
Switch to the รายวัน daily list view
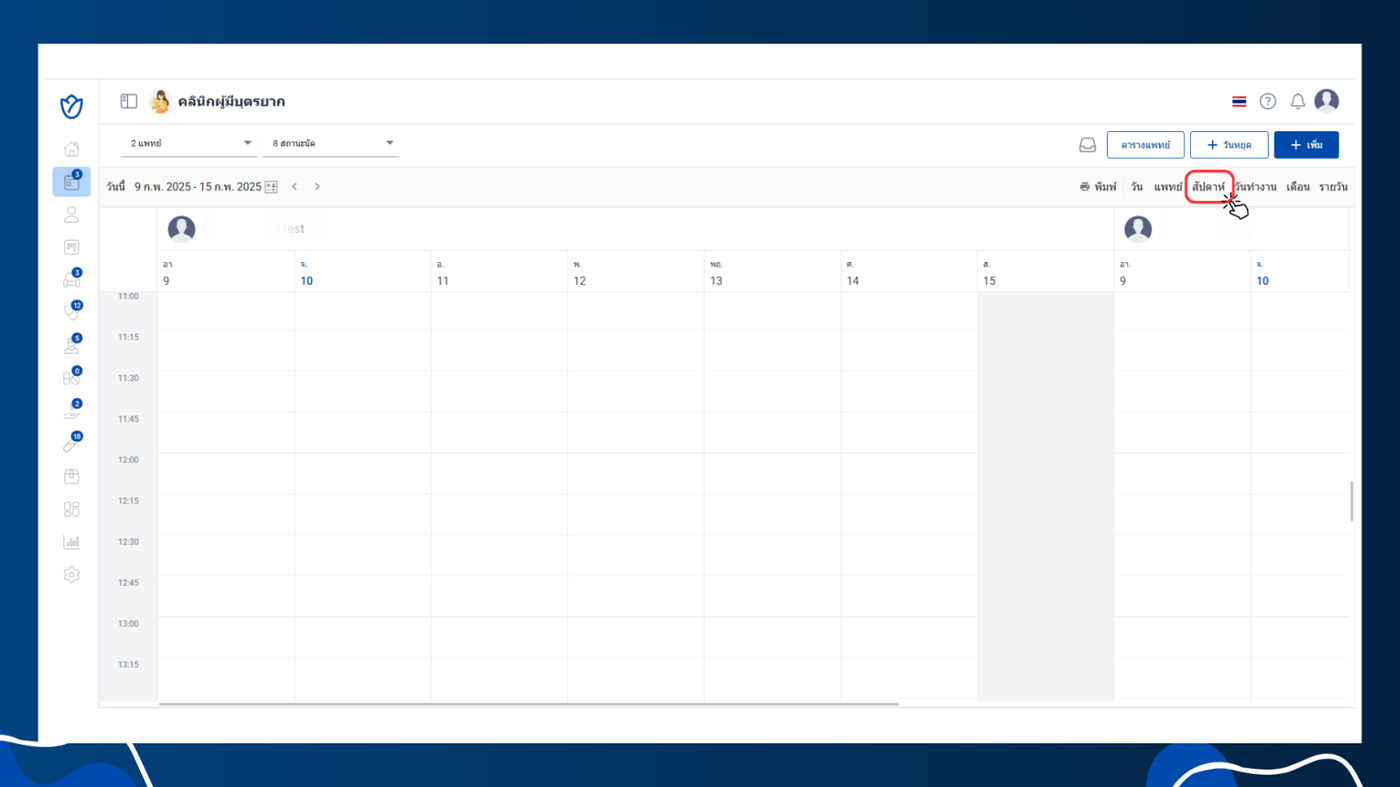1333,187
